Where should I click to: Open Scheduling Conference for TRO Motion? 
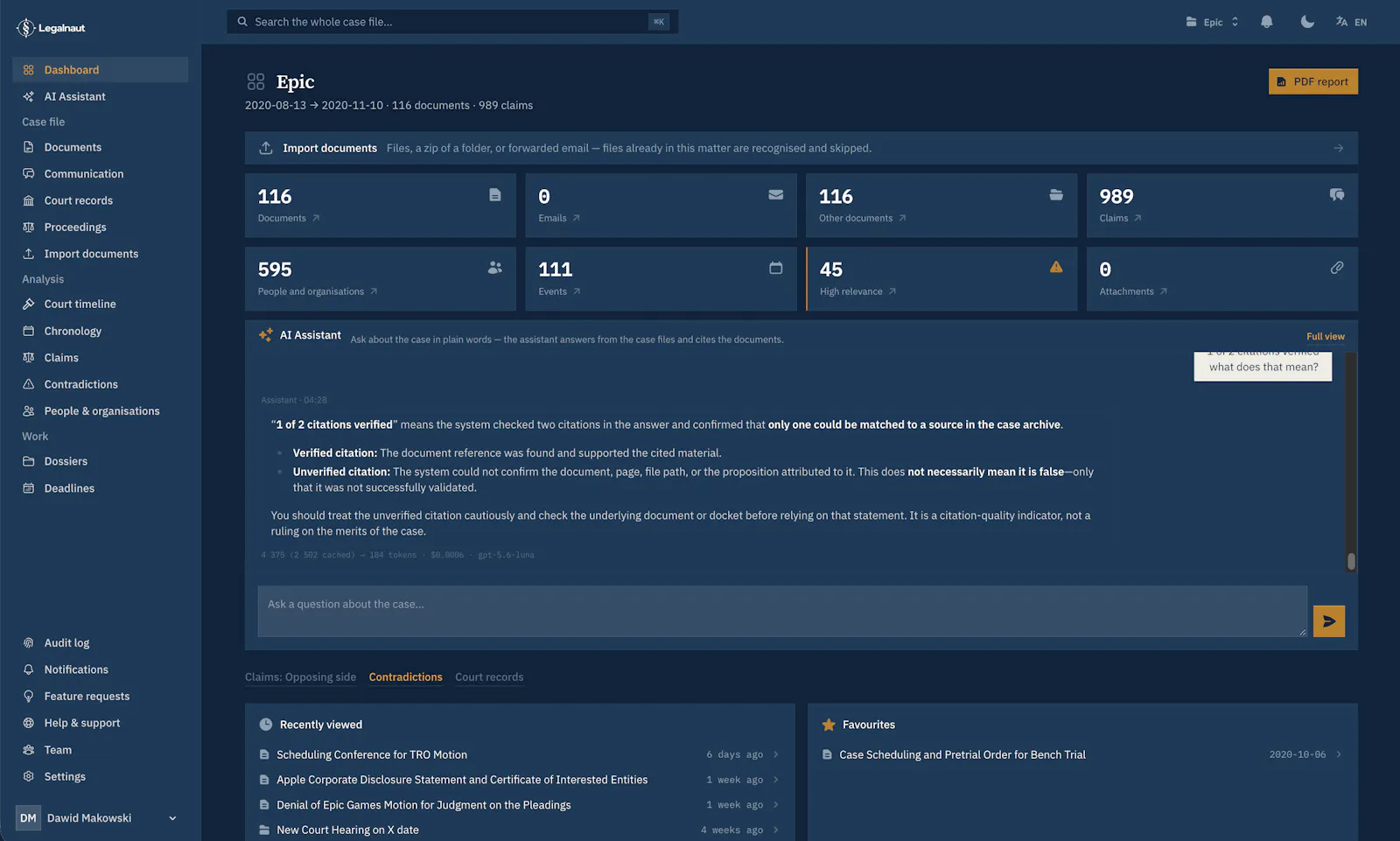coord(520,754)
